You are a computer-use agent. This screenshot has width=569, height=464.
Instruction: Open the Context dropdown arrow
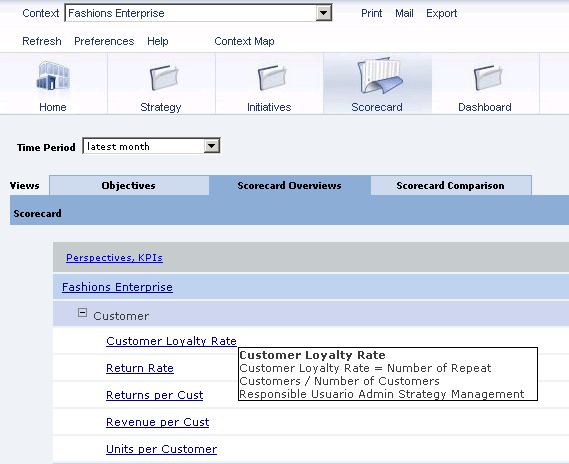[323, 13]
